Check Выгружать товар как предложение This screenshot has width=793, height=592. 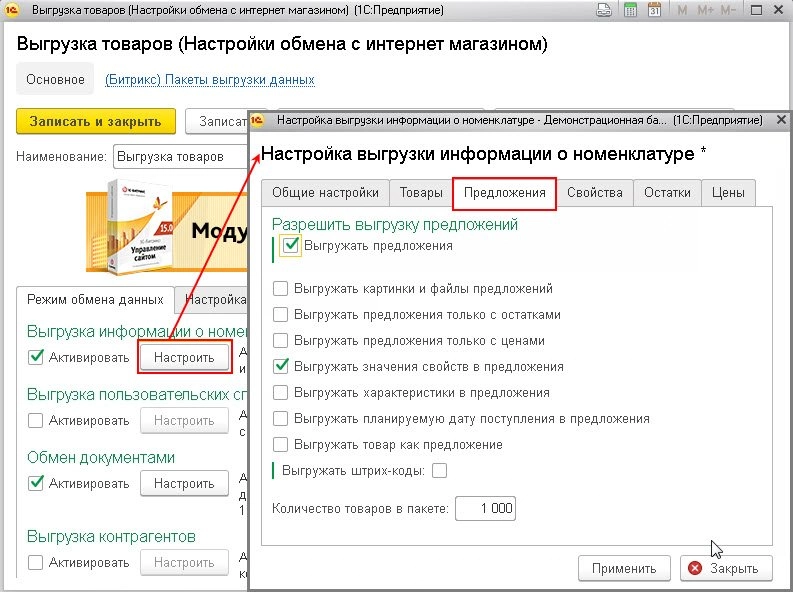click(281, 445)
